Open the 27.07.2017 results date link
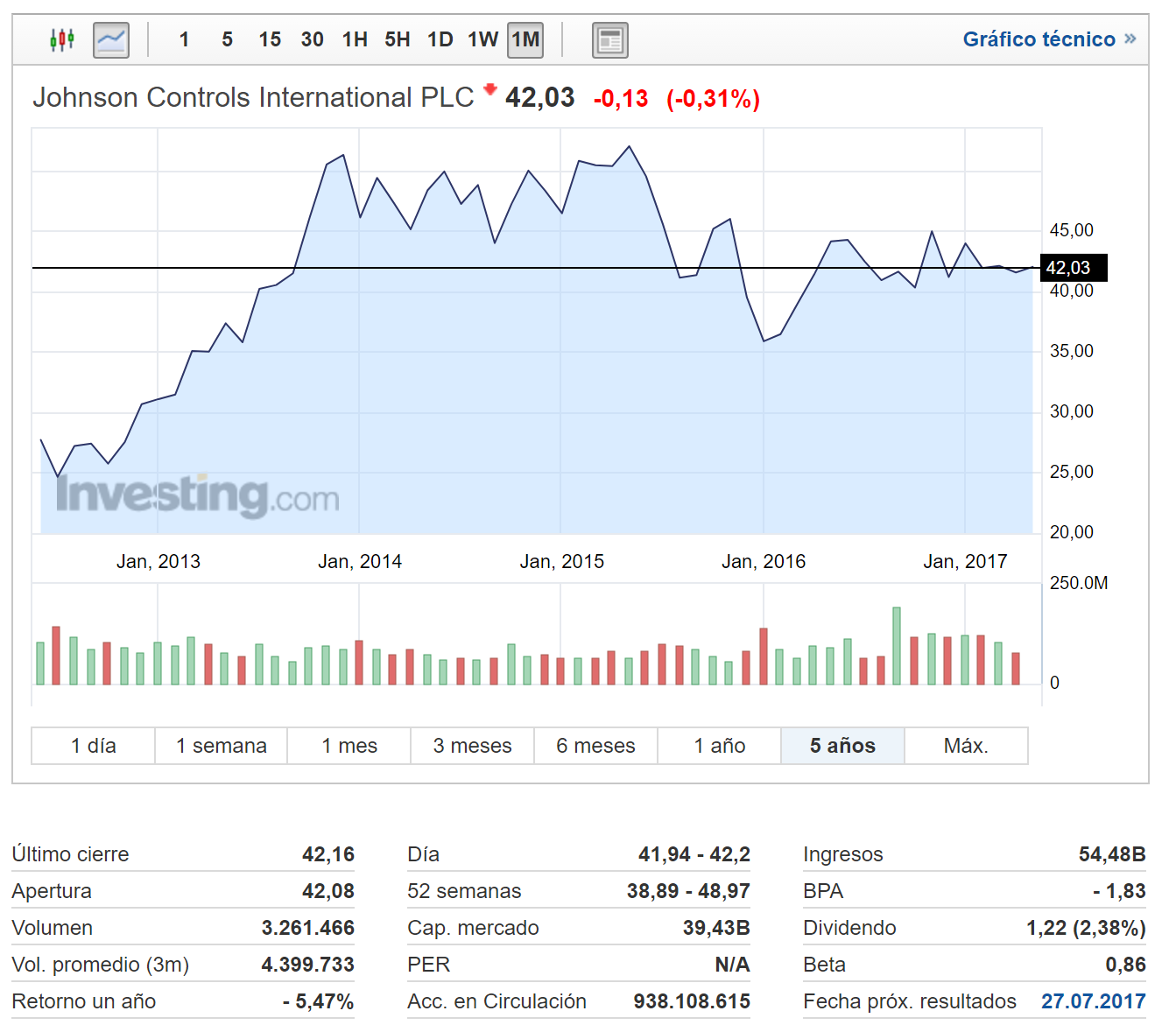This screenshot has height=1032, width=1176. pos(1093,1001)
